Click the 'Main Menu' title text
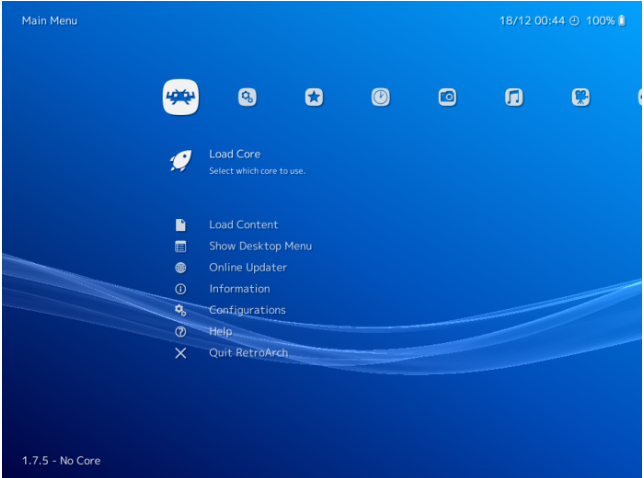This screenshot has width=644, height=478. [49, 21]
